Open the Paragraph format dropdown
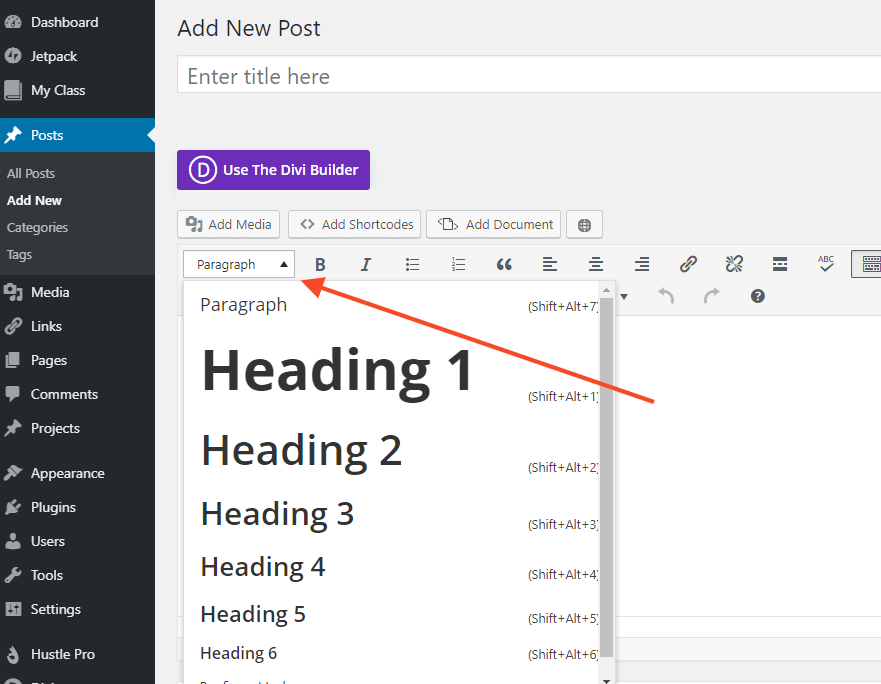 point(238,263)
